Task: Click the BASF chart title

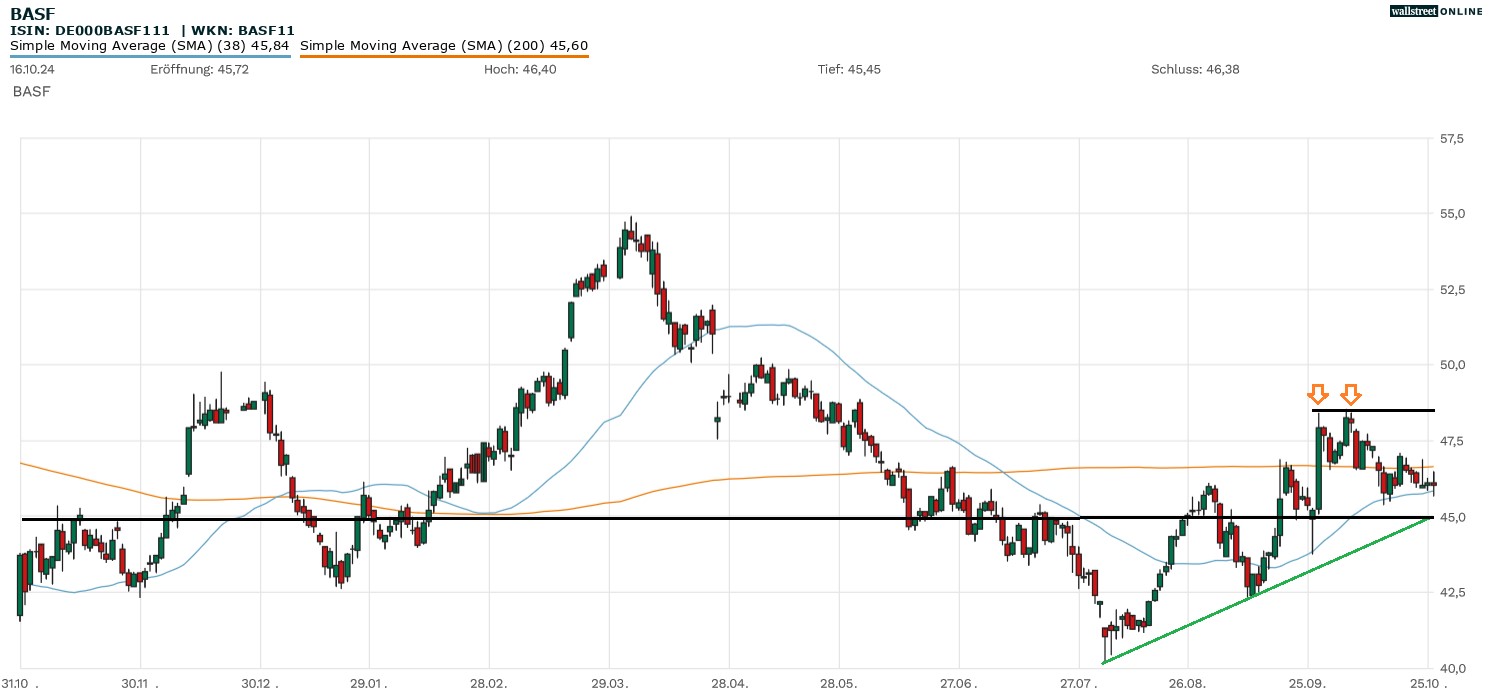Action: pyautogui.click(x=32, y=14)
